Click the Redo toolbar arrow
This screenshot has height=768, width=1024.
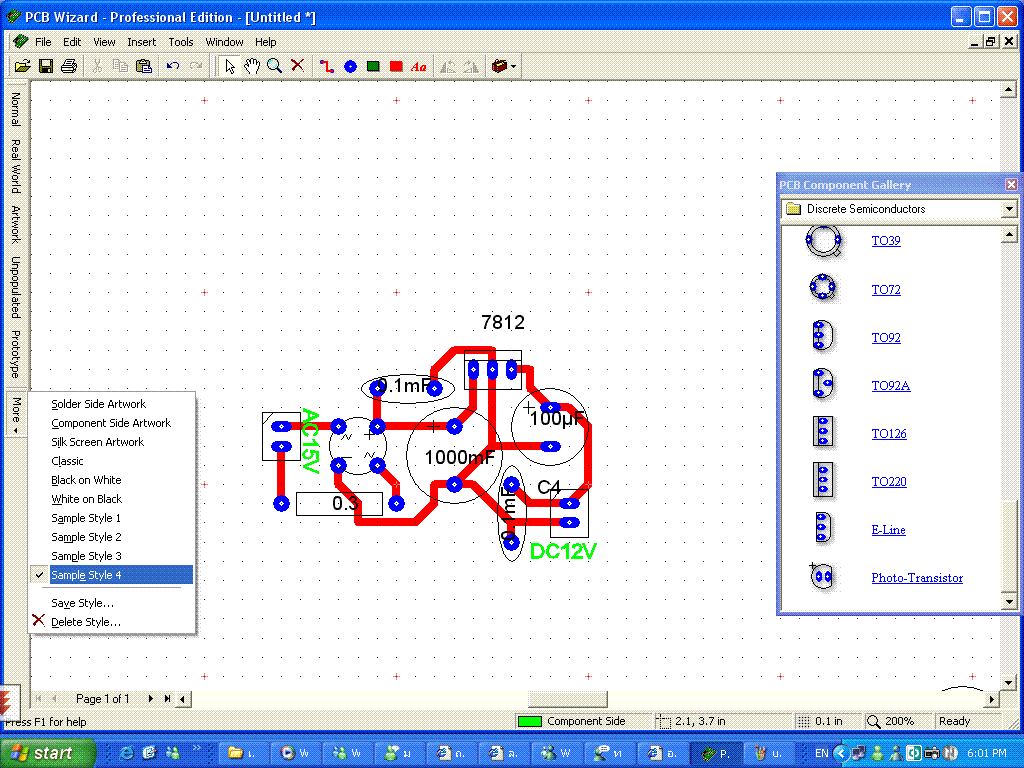[195, 66]
